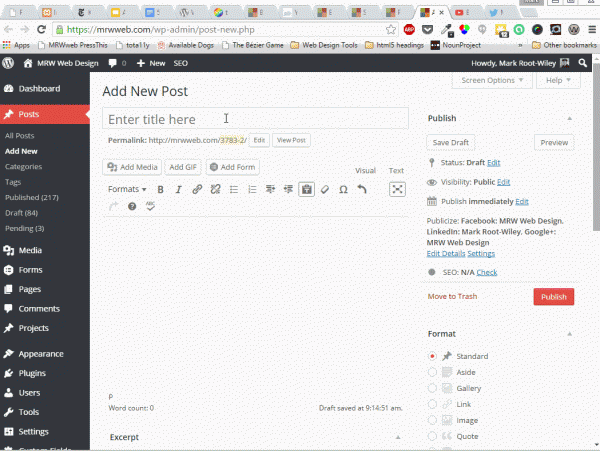The width and height of the screenshot is (600, 451).
Task: Select the Standard post format
Action: 432,356
